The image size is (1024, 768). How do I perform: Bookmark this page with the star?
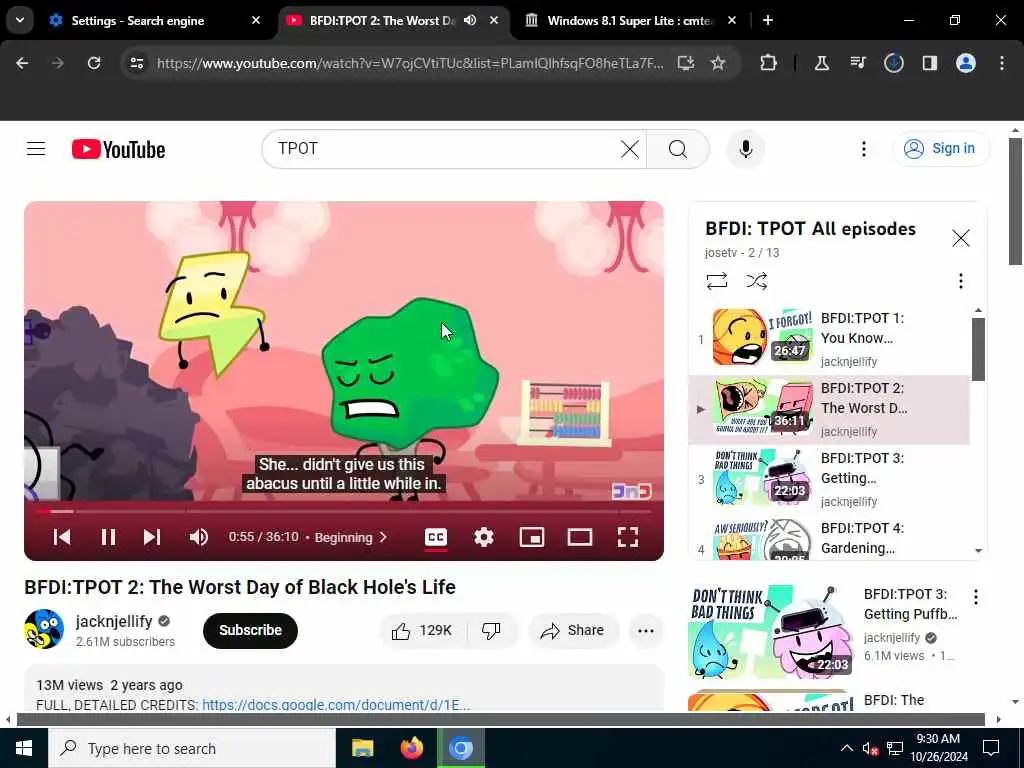(718, 63)
